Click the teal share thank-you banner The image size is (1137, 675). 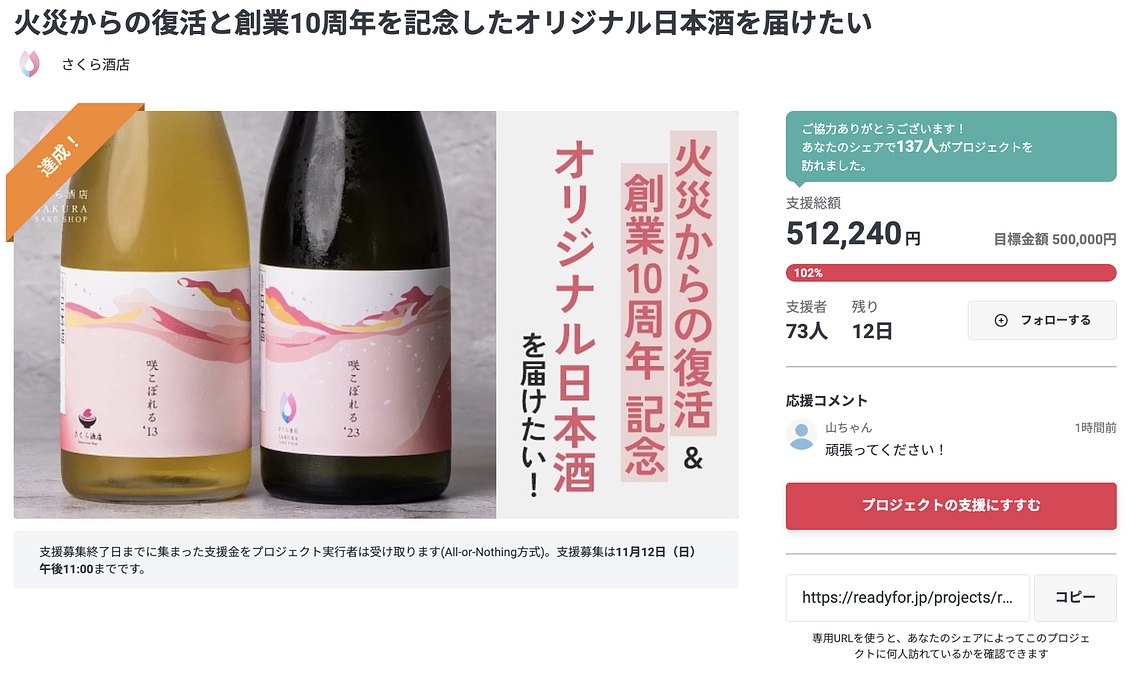pyautogui.click(x=950, y=146)
